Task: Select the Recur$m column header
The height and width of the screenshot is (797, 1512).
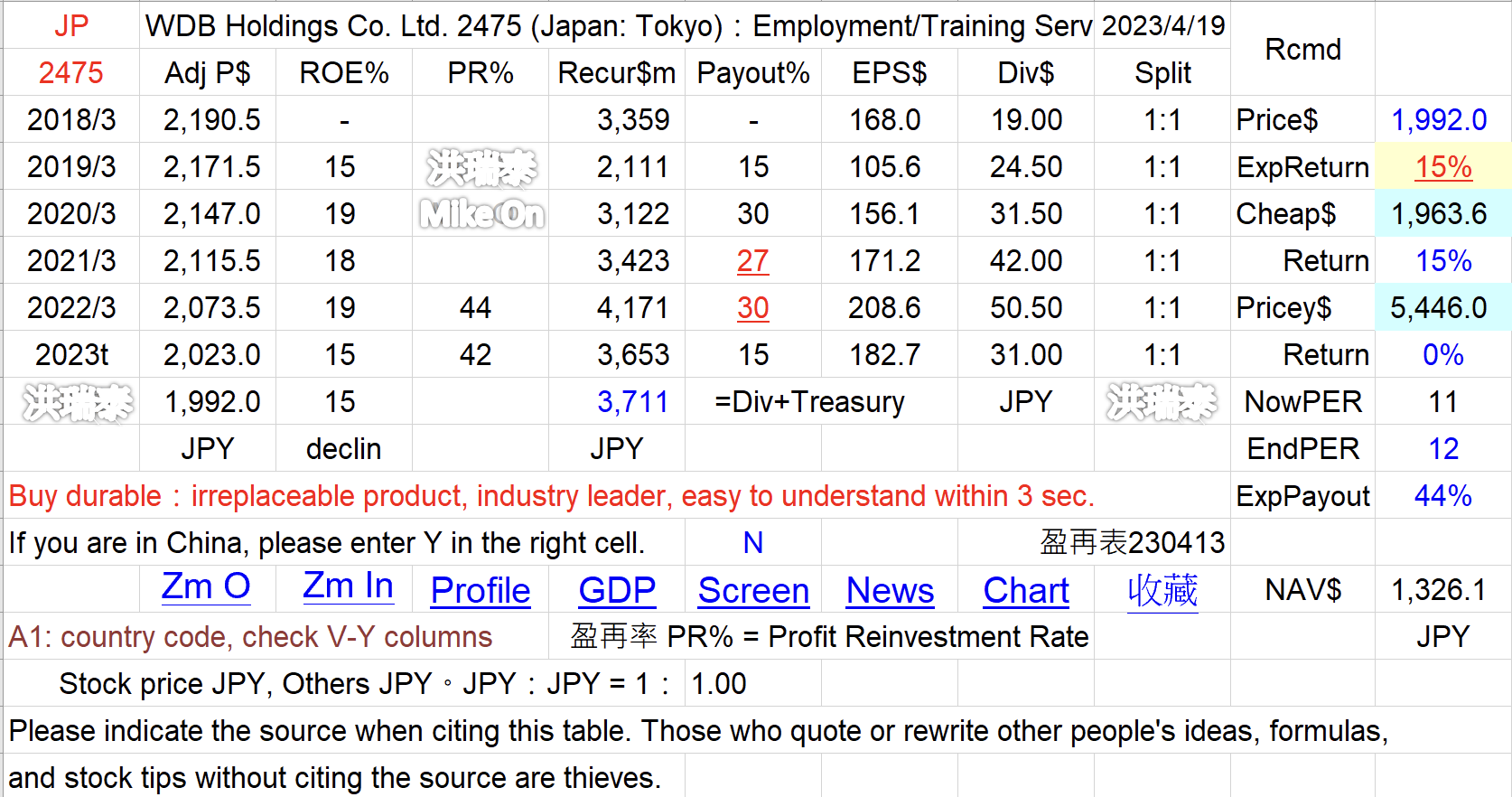Action: point(617,73)
